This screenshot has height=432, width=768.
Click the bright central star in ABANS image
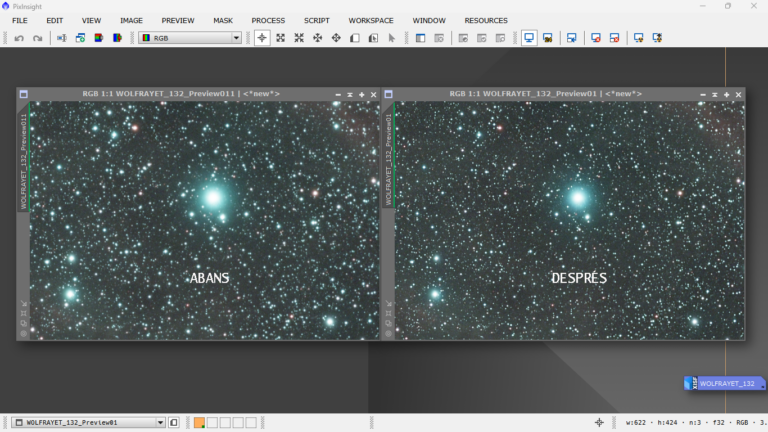point(214,198)
